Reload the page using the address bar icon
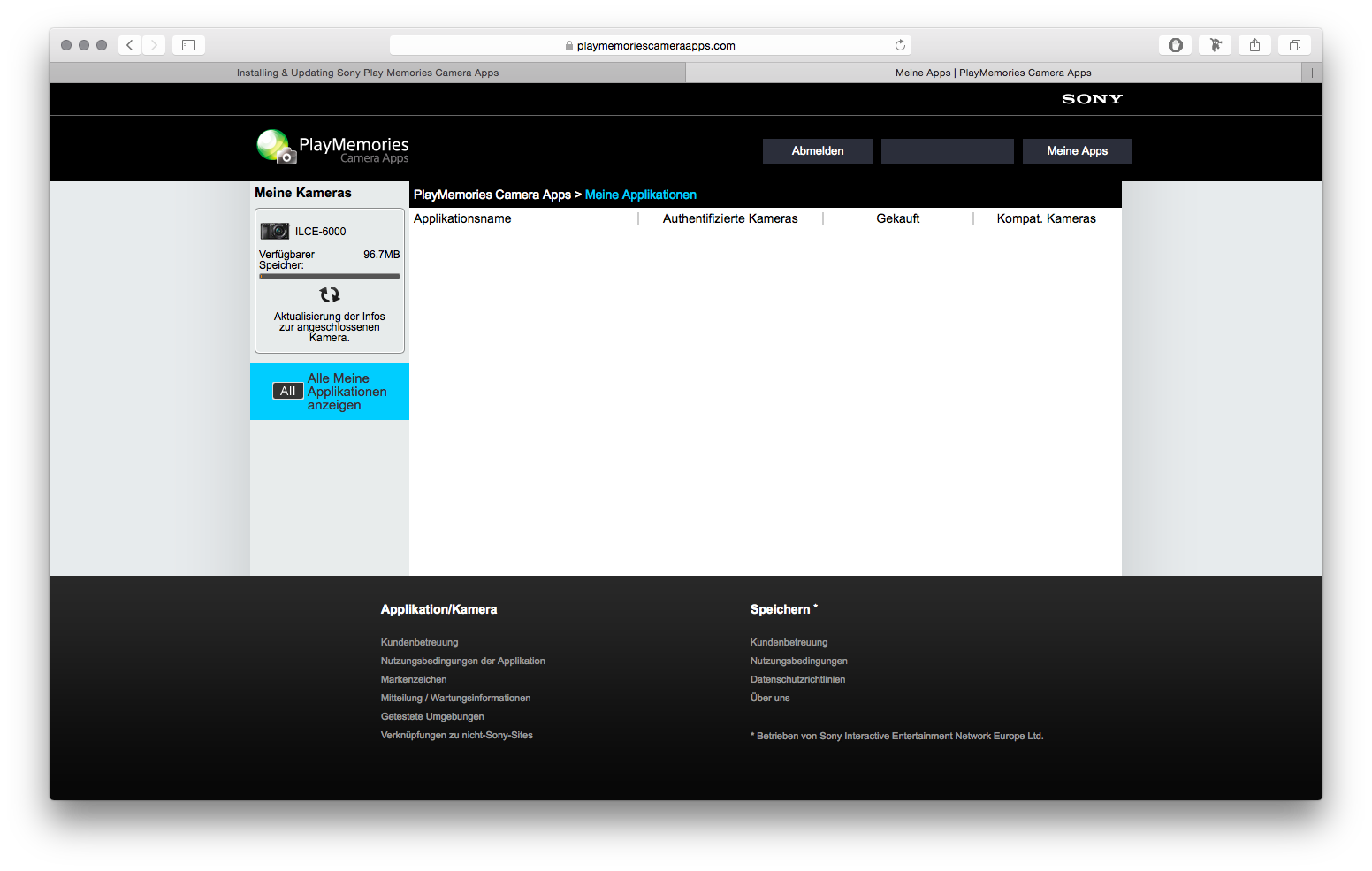Viewport: 1372px width, 871px height. pos(900,45)
